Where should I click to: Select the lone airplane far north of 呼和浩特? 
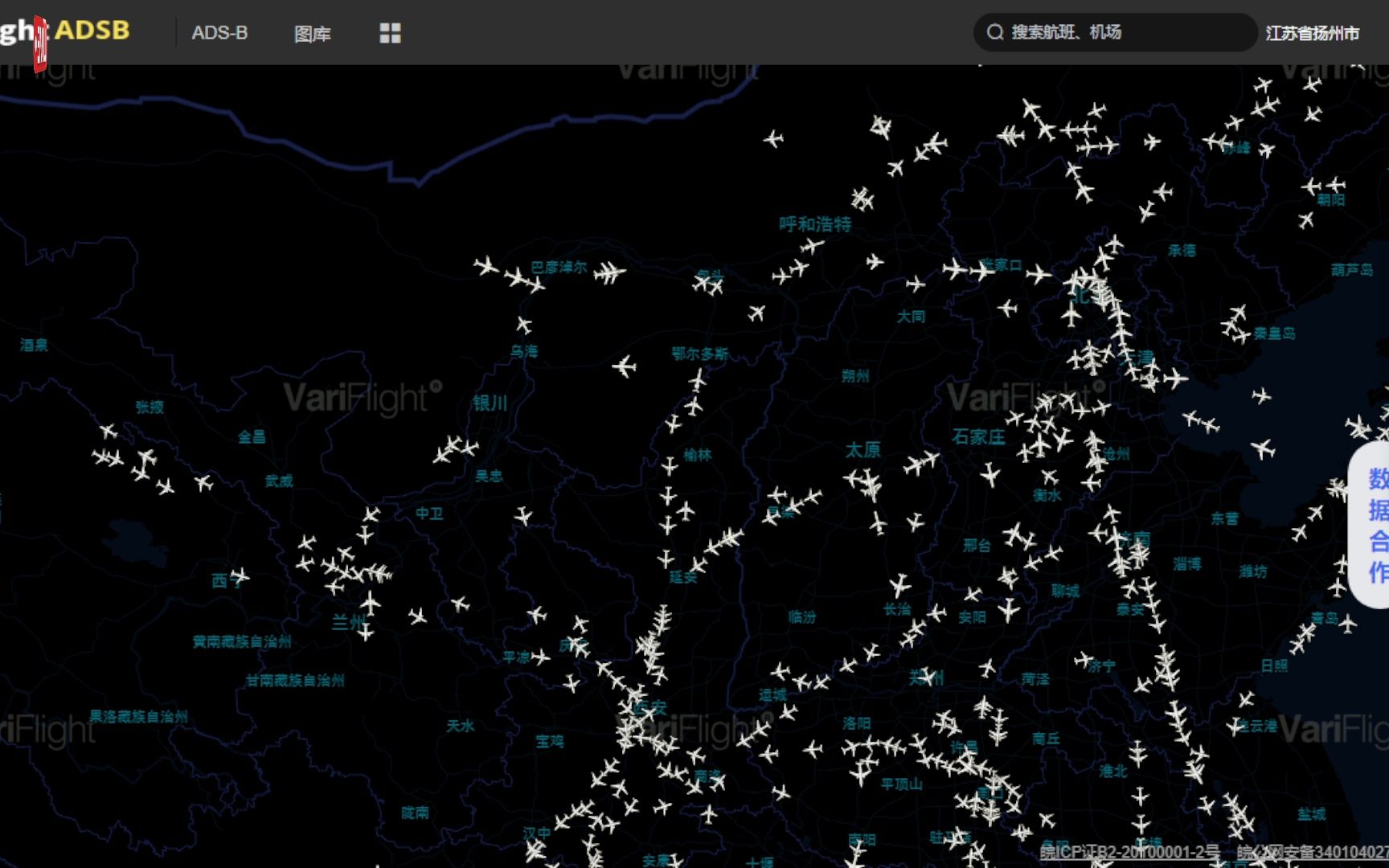pyautogui.click(x=773, y=139)
